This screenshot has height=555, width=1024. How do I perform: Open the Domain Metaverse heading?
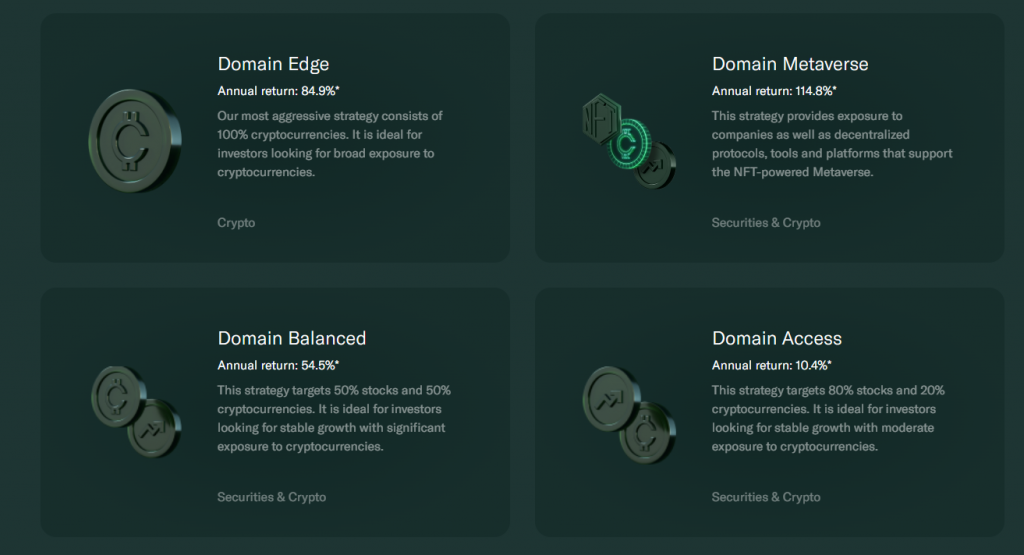click(x=790, y=64)
